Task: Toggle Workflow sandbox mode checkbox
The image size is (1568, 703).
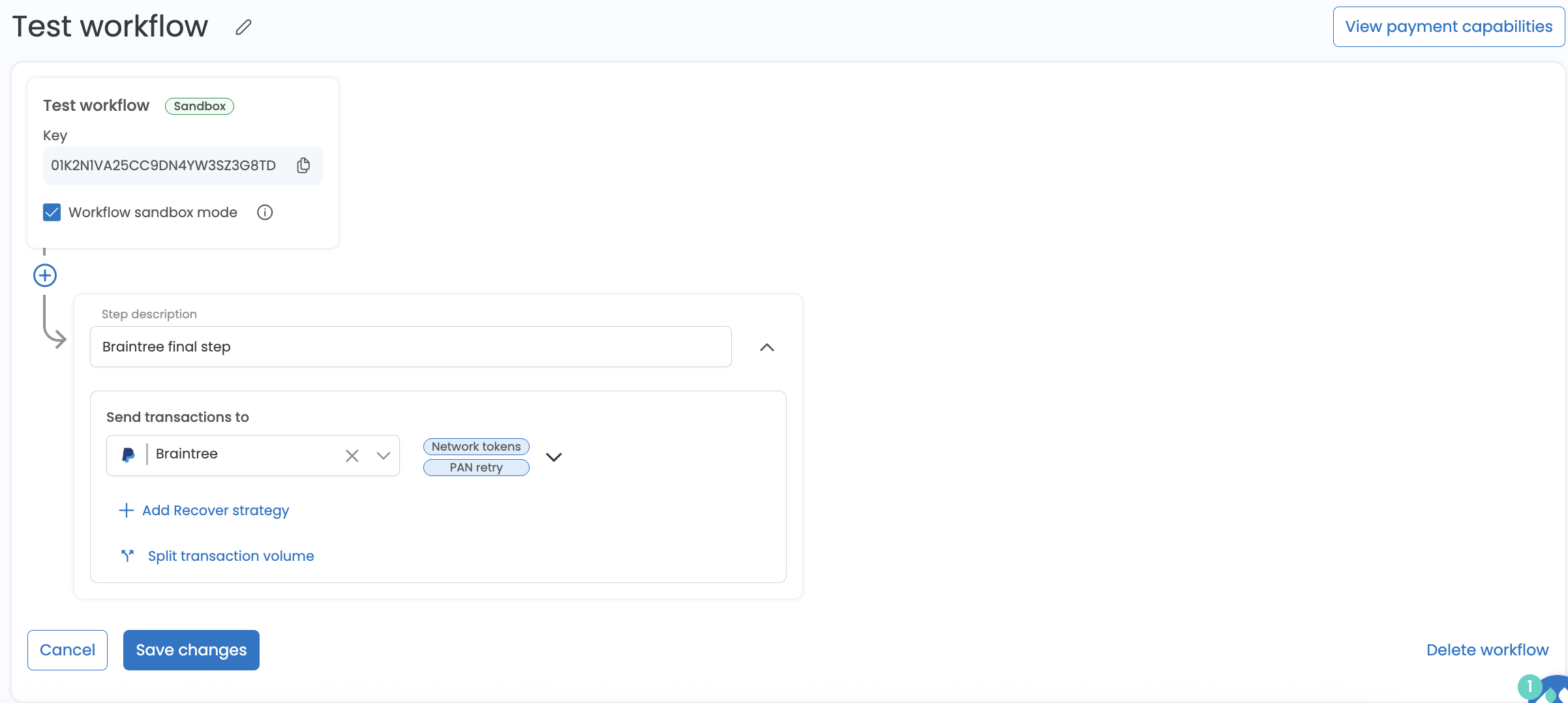Action: pyautogui.click(x=52, y=213)
